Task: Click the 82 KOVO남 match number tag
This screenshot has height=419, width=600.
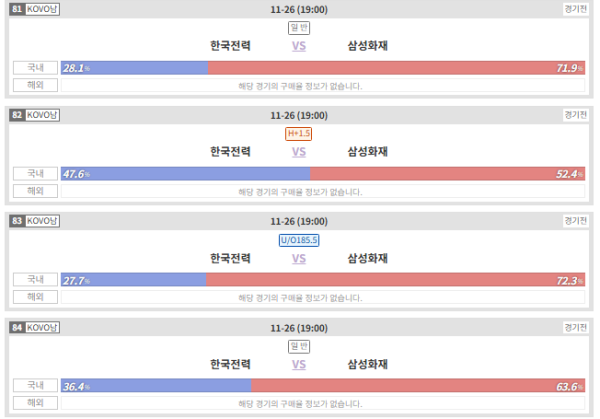Action: [34, 115]
